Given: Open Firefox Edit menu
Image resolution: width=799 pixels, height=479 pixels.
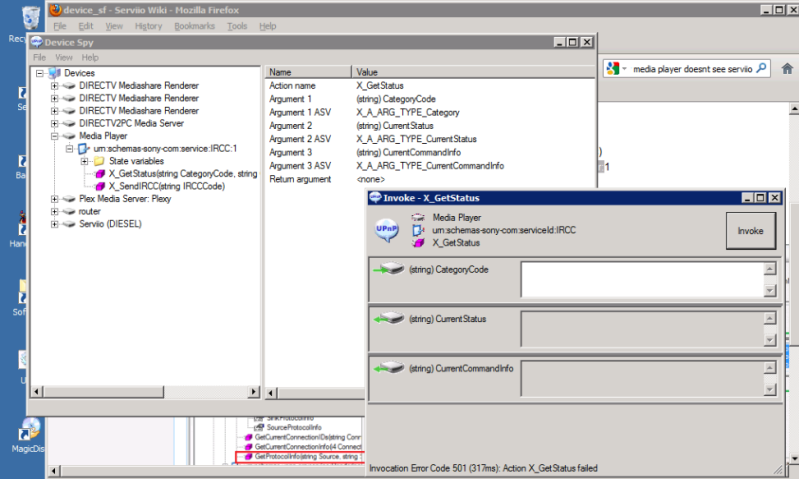Looking at the screenshot, I should pyautogui.click(x=86, y=26).
